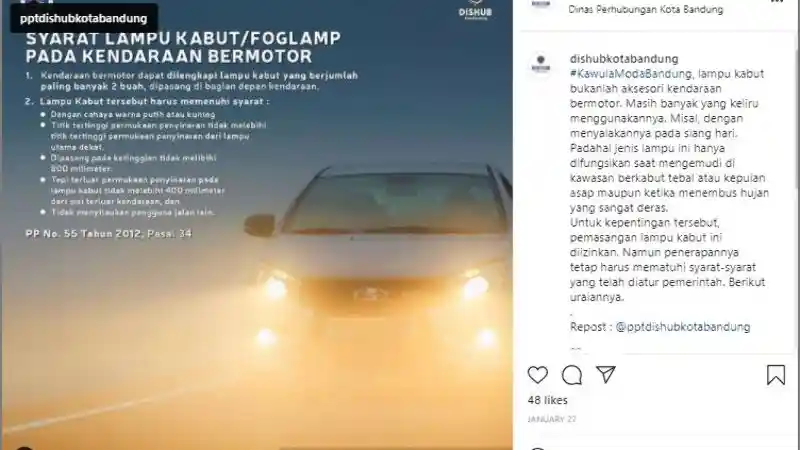Screen dimensions: 800x450
Task: Open the pptdishubkotabandung tag on the photo
Action: (84, 18)
